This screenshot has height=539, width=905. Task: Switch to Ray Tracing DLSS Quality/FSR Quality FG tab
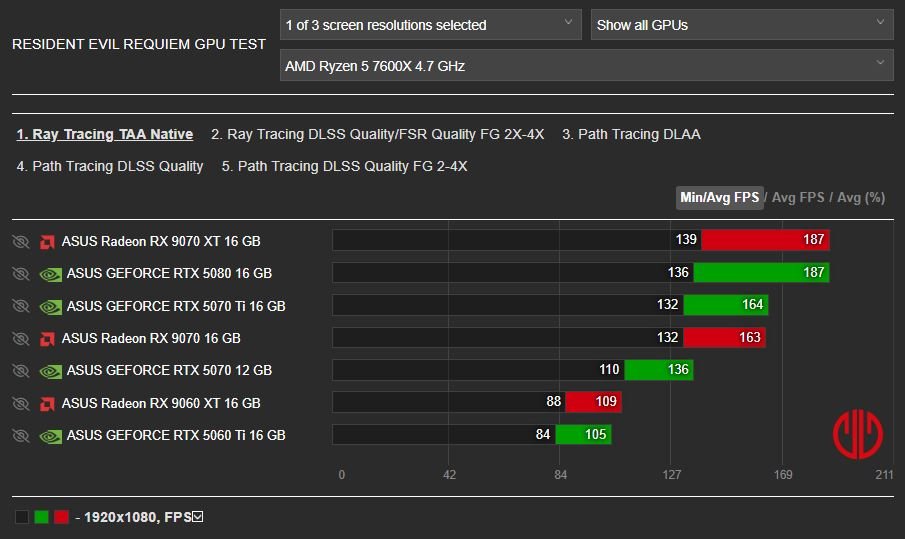[x=377, y=134]
